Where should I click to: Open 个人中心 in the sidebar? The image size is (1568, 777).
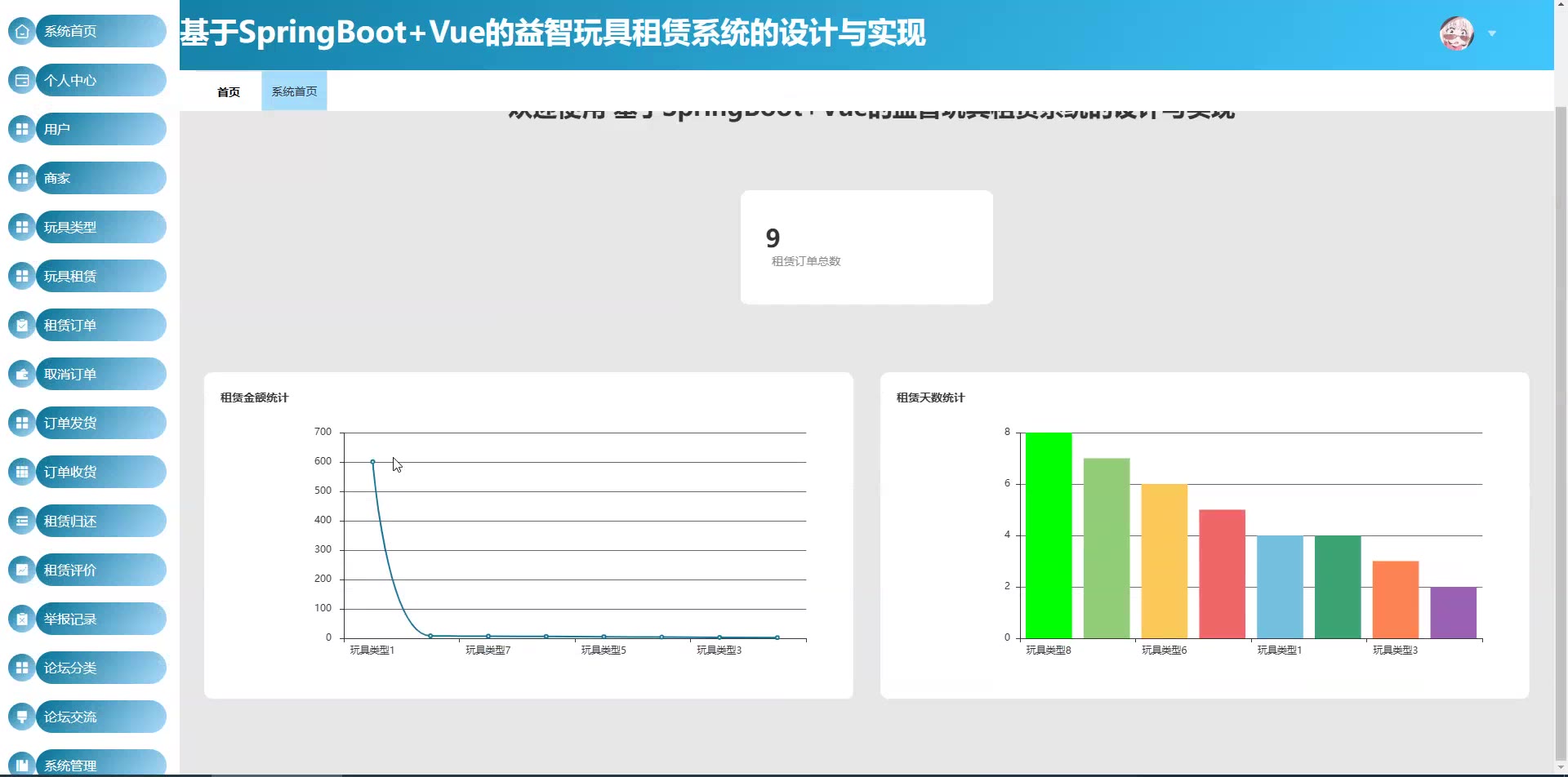(101, 80)
